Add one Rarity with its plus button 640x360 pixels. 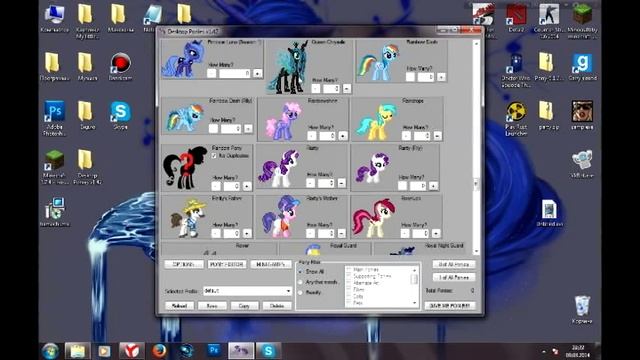pyautogui.click(x=342, y=183)
